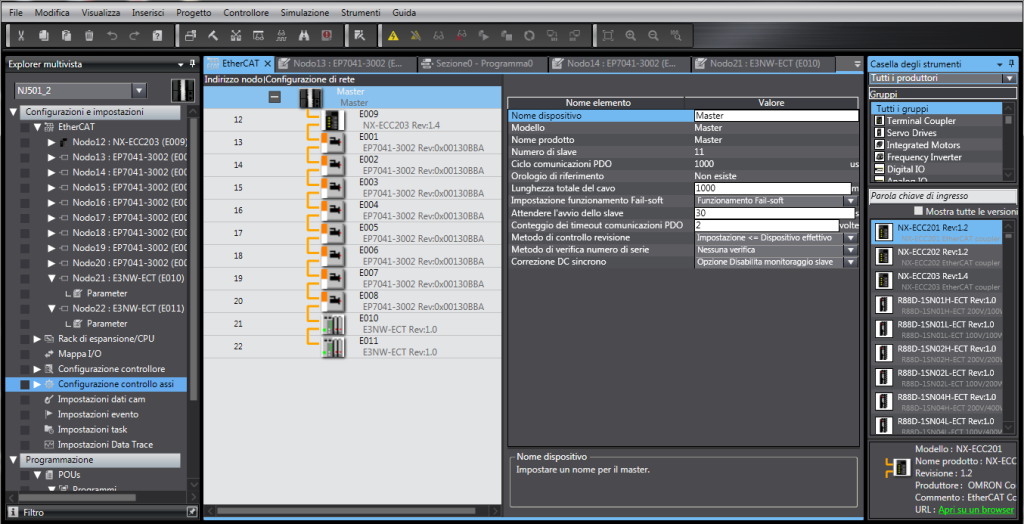Image resolution: width=1024 pixels, height=524 pixels.
Task: Click the Redo arrow toolbar icon
Action: [135, 36]
